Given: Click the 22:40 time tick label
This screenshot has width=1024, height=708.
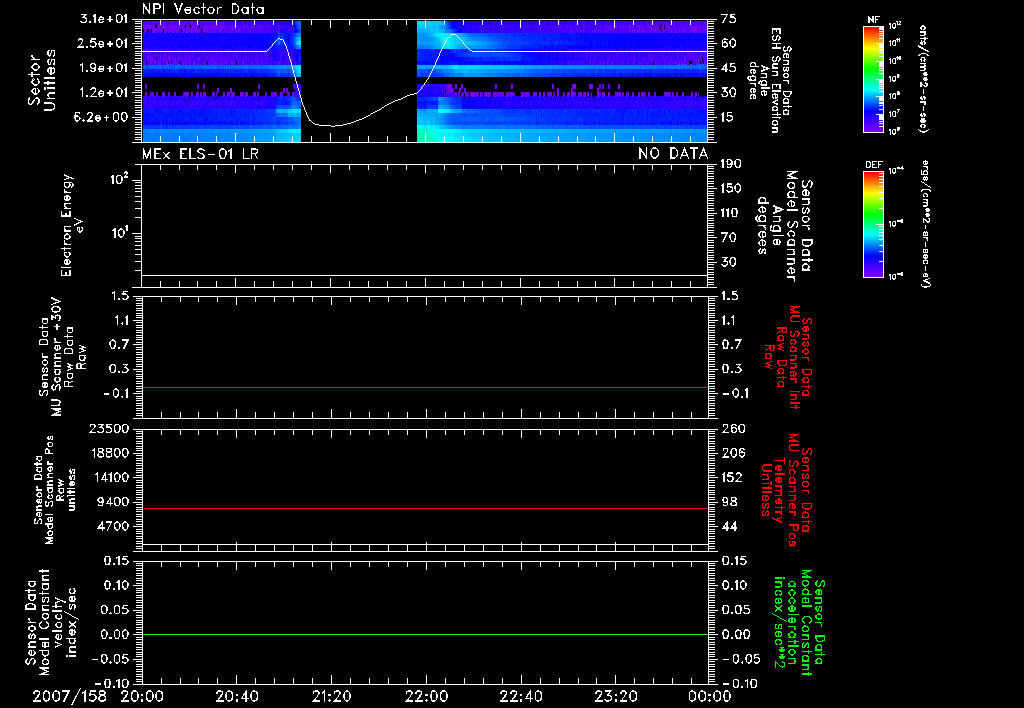Looking at the screenshot, I should [x=520, y=696].
